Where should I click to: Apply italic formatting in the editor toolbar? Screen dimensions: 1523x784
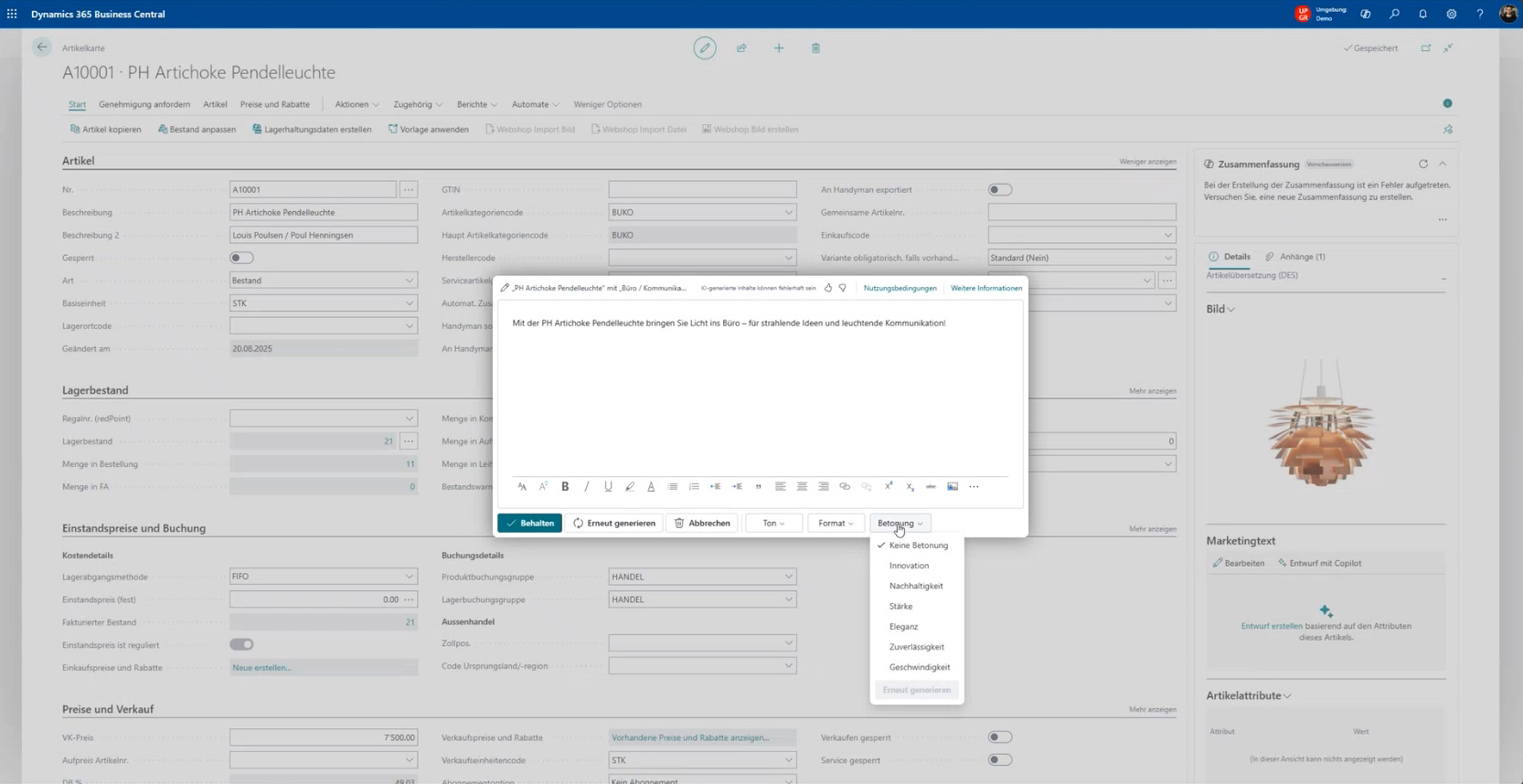[587, 487]
